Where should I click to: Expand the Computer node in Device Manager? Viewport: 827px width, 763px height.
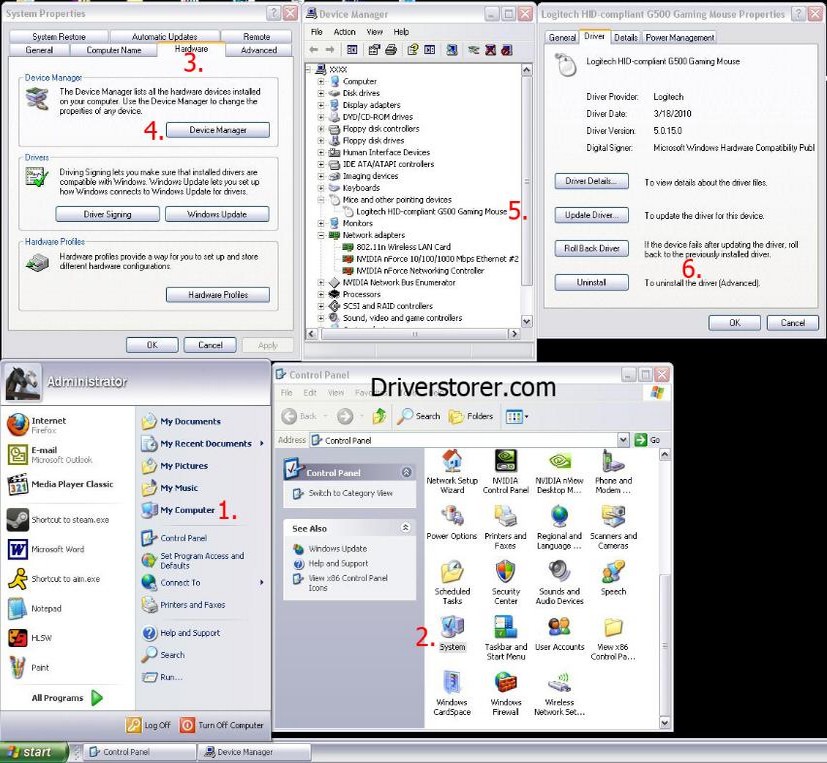click(x=321, y=81)
